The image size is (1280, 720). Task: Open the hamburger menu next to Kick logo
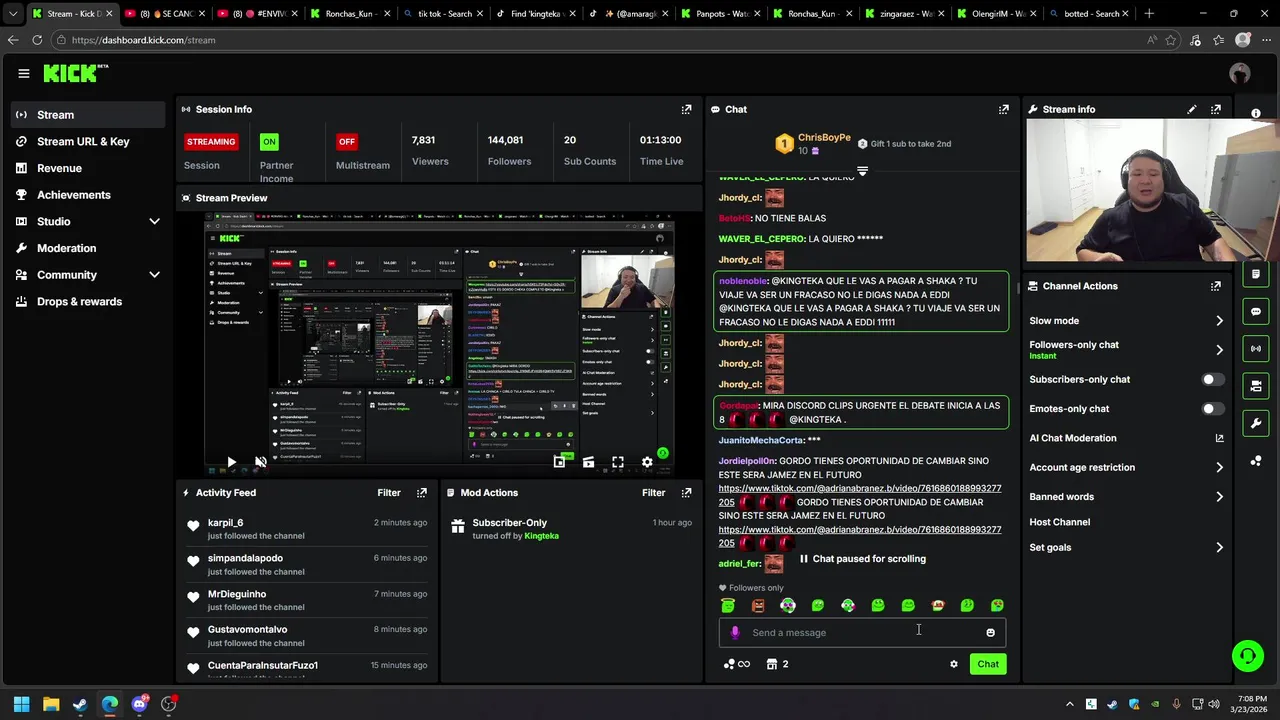click(24, 73)
